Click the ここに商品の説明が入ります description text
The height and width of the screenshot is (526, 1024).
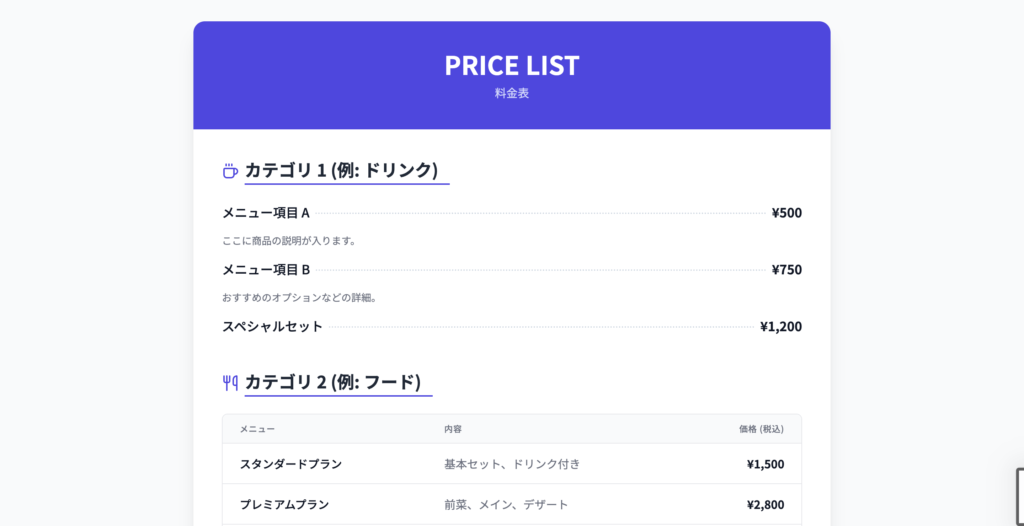[x=289, y=241]
